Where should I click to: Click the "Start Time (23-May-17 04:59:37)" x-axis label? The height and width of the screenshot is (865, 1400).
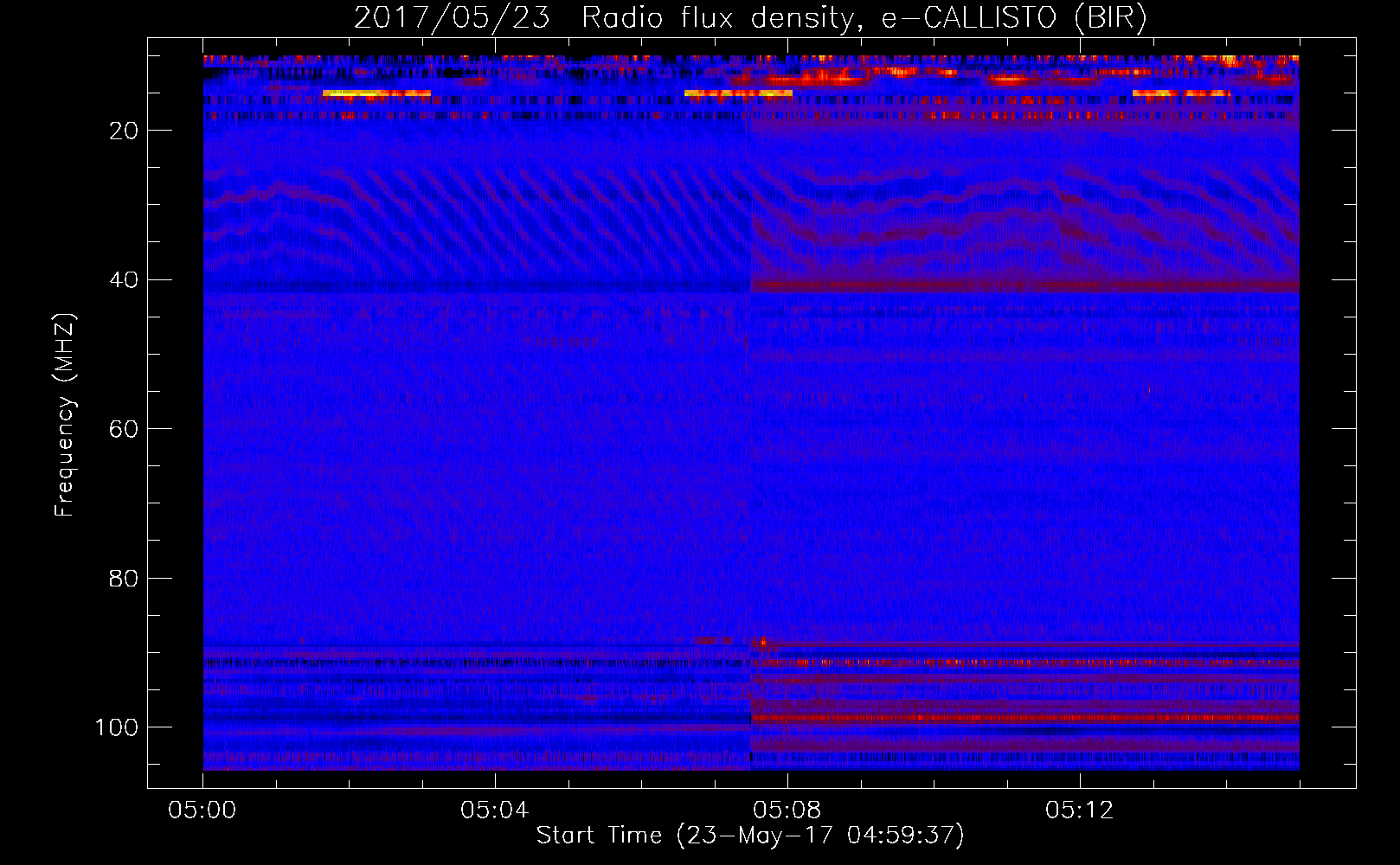pos(750,836)
